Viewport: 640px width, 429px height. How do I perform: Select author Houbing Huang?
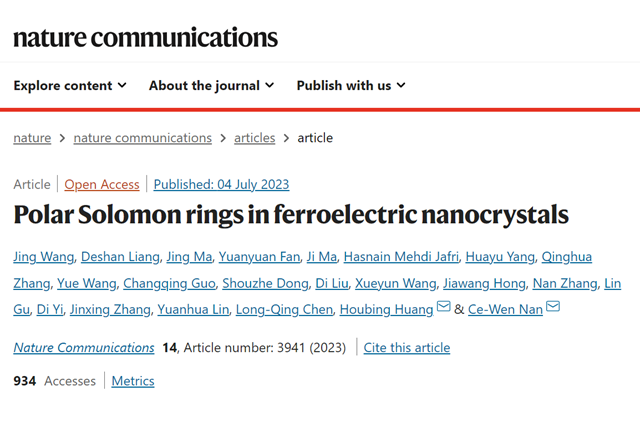[x=387, y=309]
